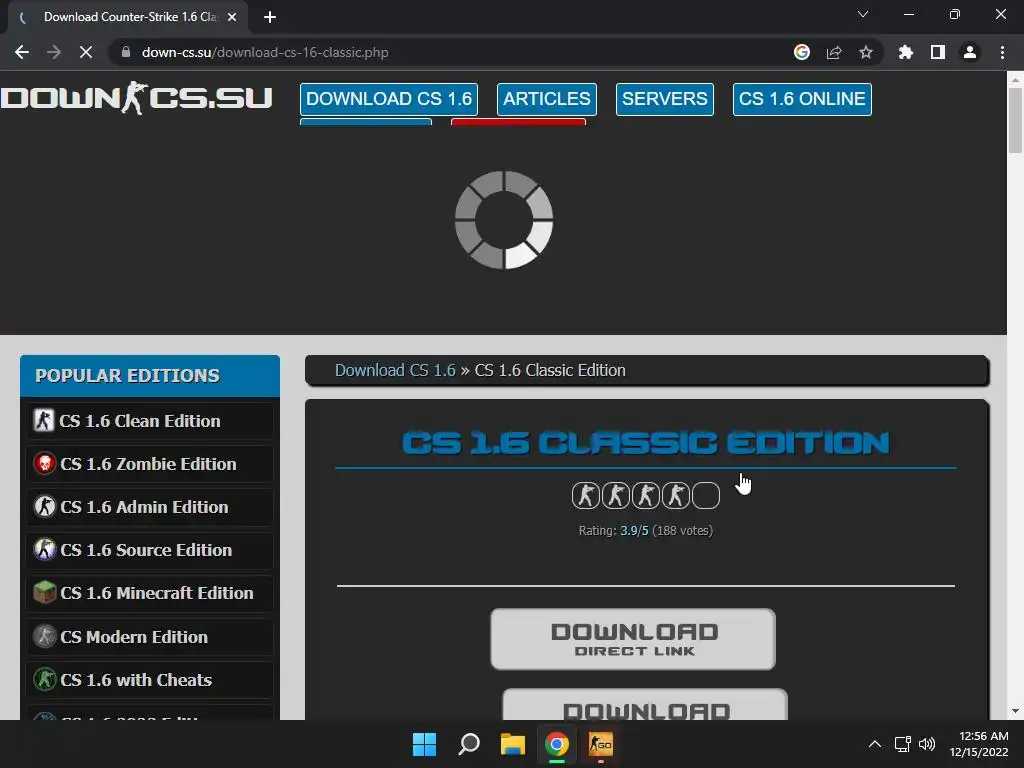
Task: Go back to the previous page
Action: [x=22, y=52]
